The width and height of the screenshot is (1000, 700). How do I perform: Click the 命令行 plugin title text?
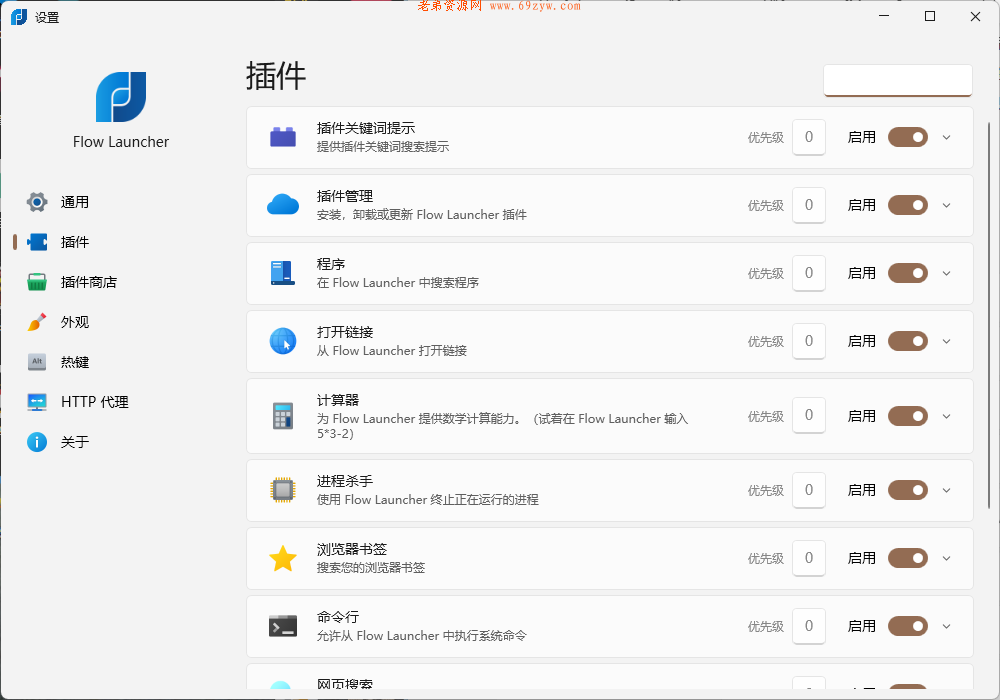coord(338,617)
